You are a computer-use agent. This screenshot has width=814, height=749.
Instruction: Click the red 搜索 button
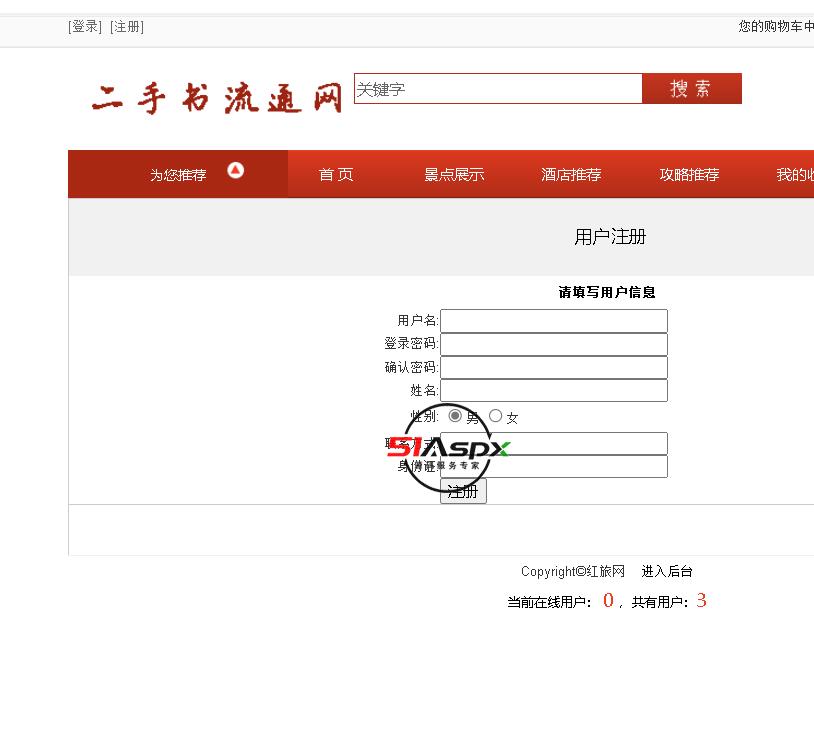pyautogui.click(x=692, y=89)
